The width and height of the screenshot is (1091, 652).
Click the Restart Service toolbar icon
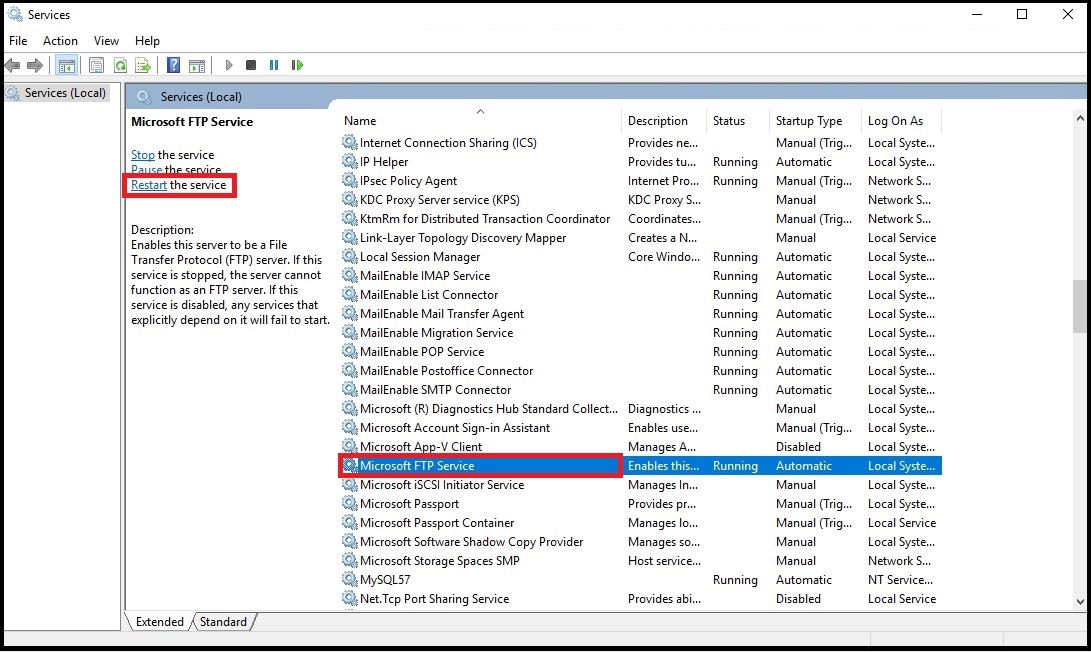[297, 66]
